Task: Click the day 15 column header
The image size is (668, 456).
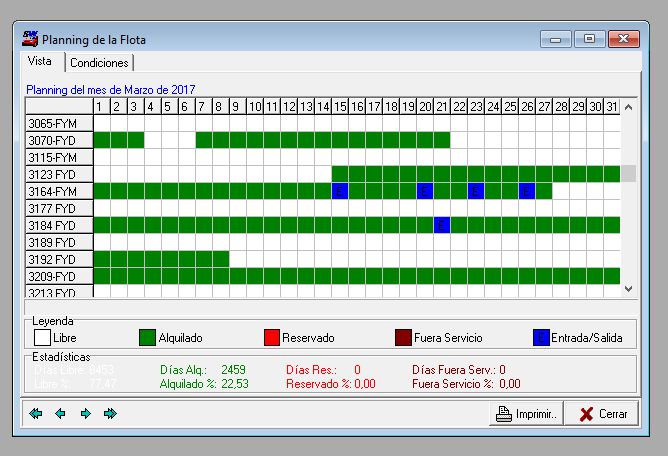Action: [x=340, y=107]
